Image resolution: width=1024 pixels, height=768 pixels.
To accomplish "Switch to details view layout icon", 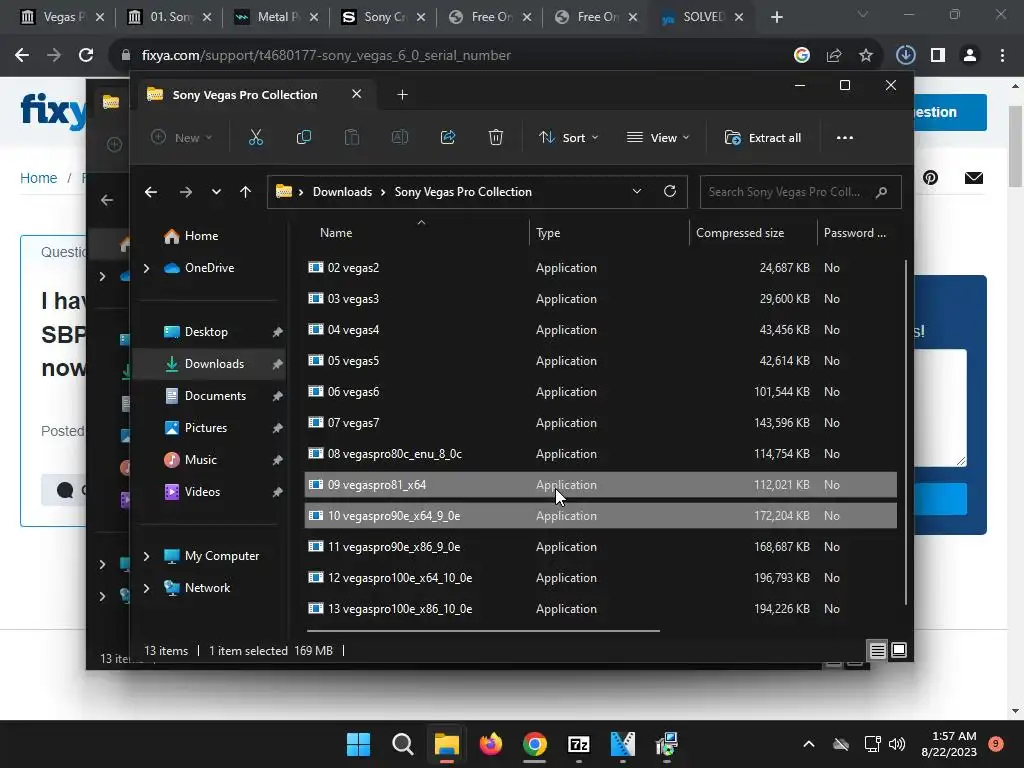I will (x=877, y=650).
